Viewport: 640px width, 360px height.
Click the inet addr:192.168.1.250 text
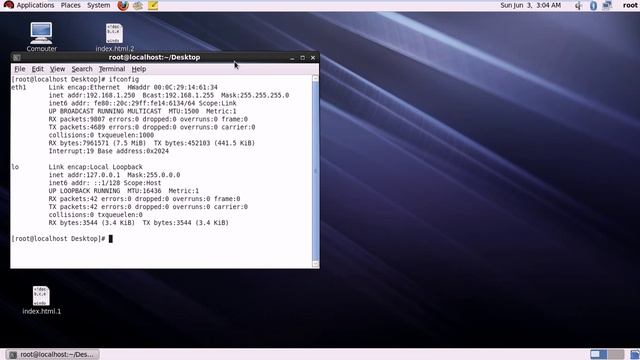92,95
